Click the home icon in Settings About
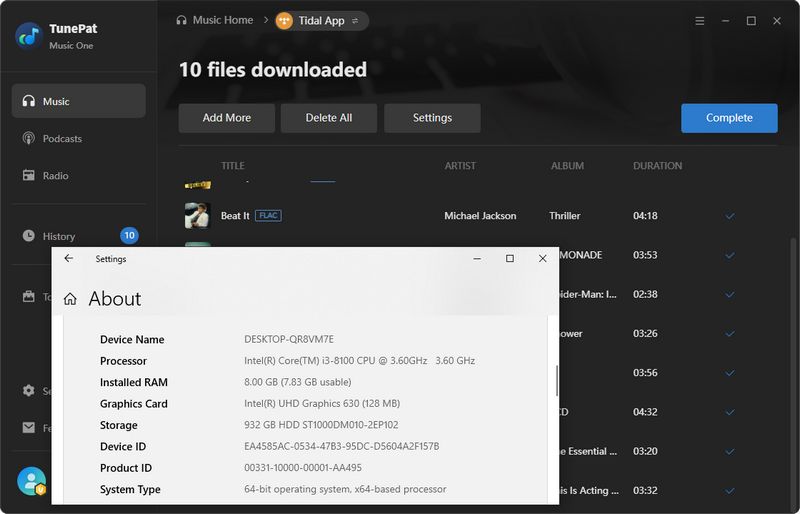Screen dimensions: 800x514 (x=70, y=299)
